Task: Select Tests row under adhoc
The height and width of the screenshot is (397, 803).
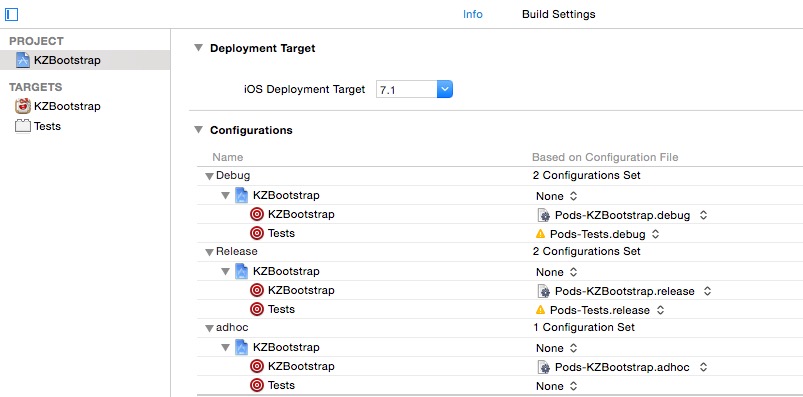Action: tap(500, 385)
